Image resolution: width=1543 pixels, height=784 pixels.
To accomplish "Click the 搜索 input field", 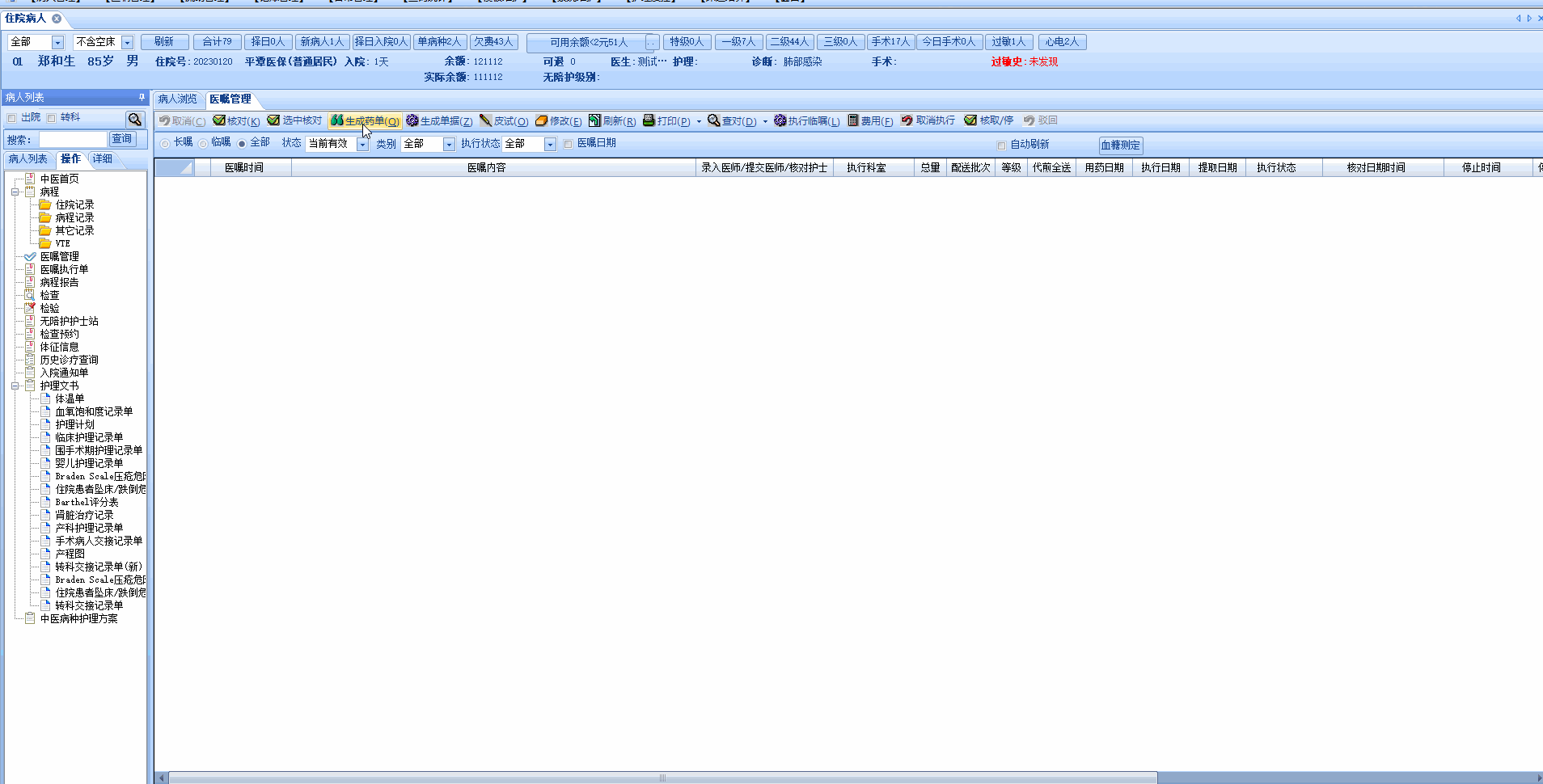I will click(73, 140).
